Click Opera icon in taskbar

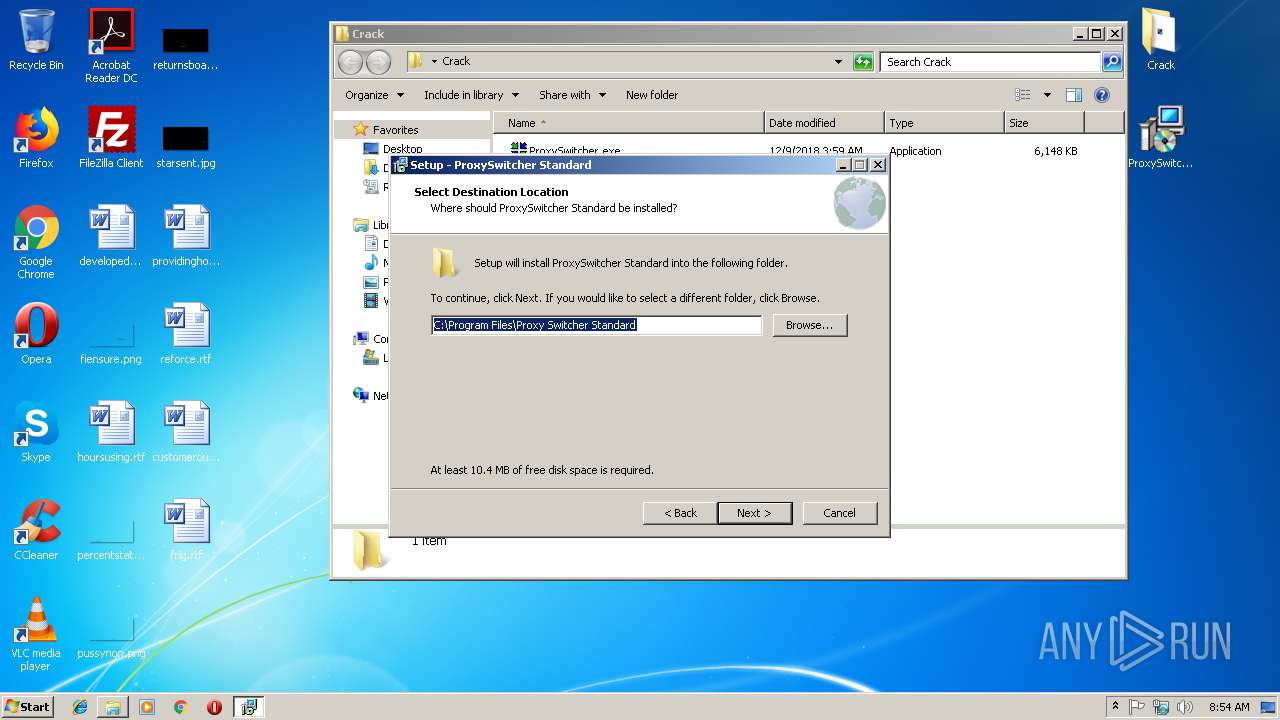pos(214,707)
